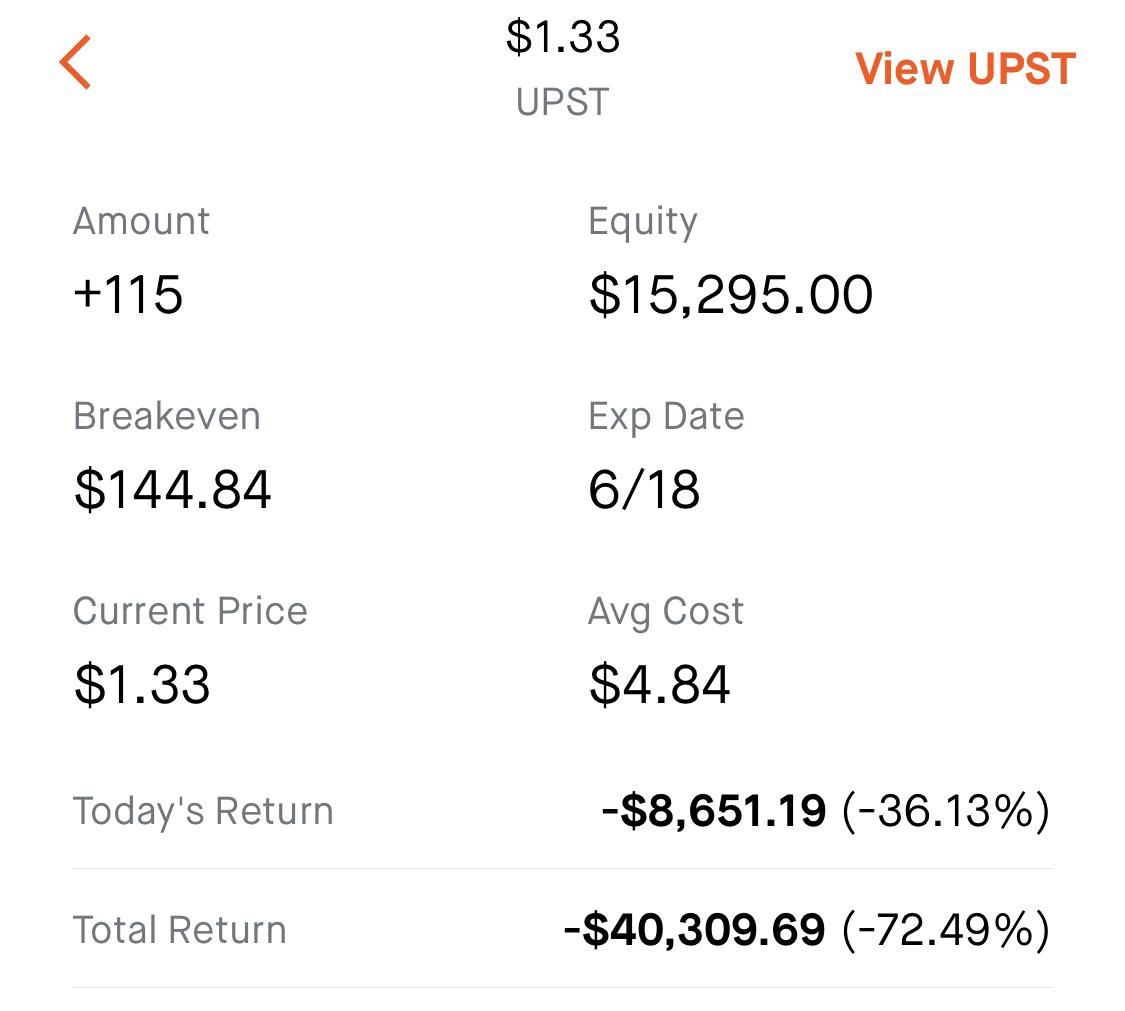
Task: Tap the Equity value $15,295.00
Action: pos(730,293)
